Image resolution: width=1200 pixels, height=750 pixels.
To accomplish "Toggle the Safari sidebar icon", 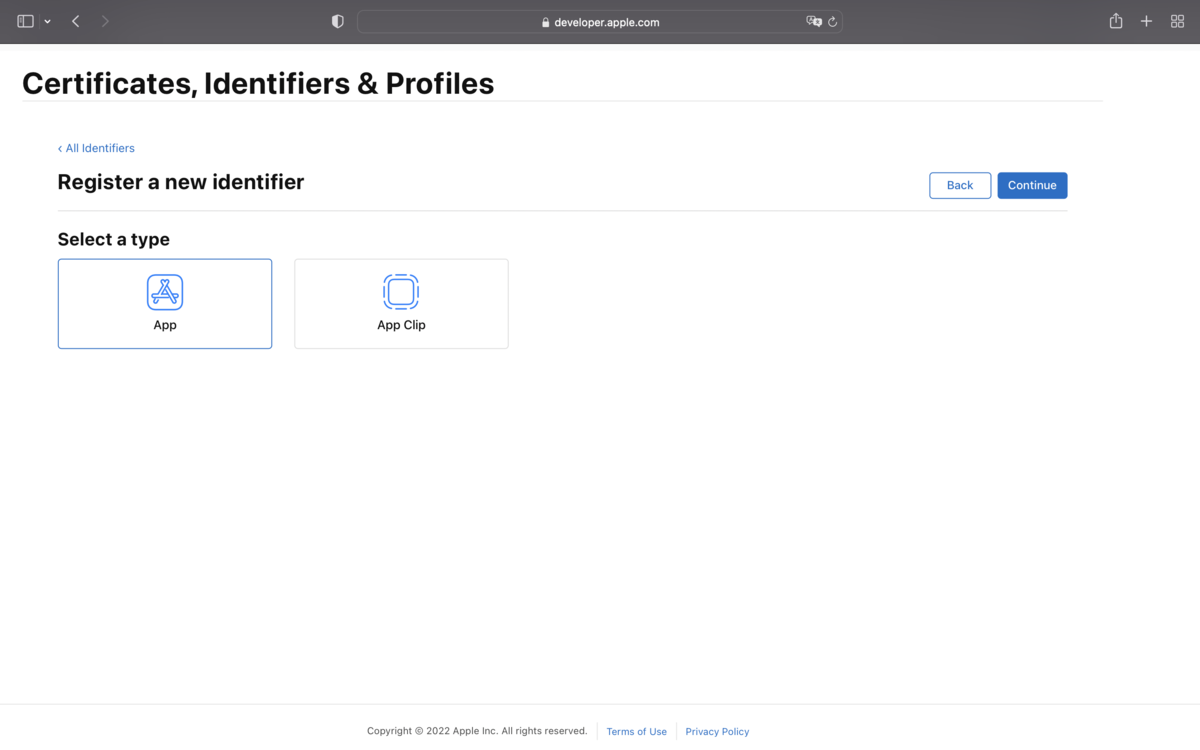I will click(x=26, y=21).
